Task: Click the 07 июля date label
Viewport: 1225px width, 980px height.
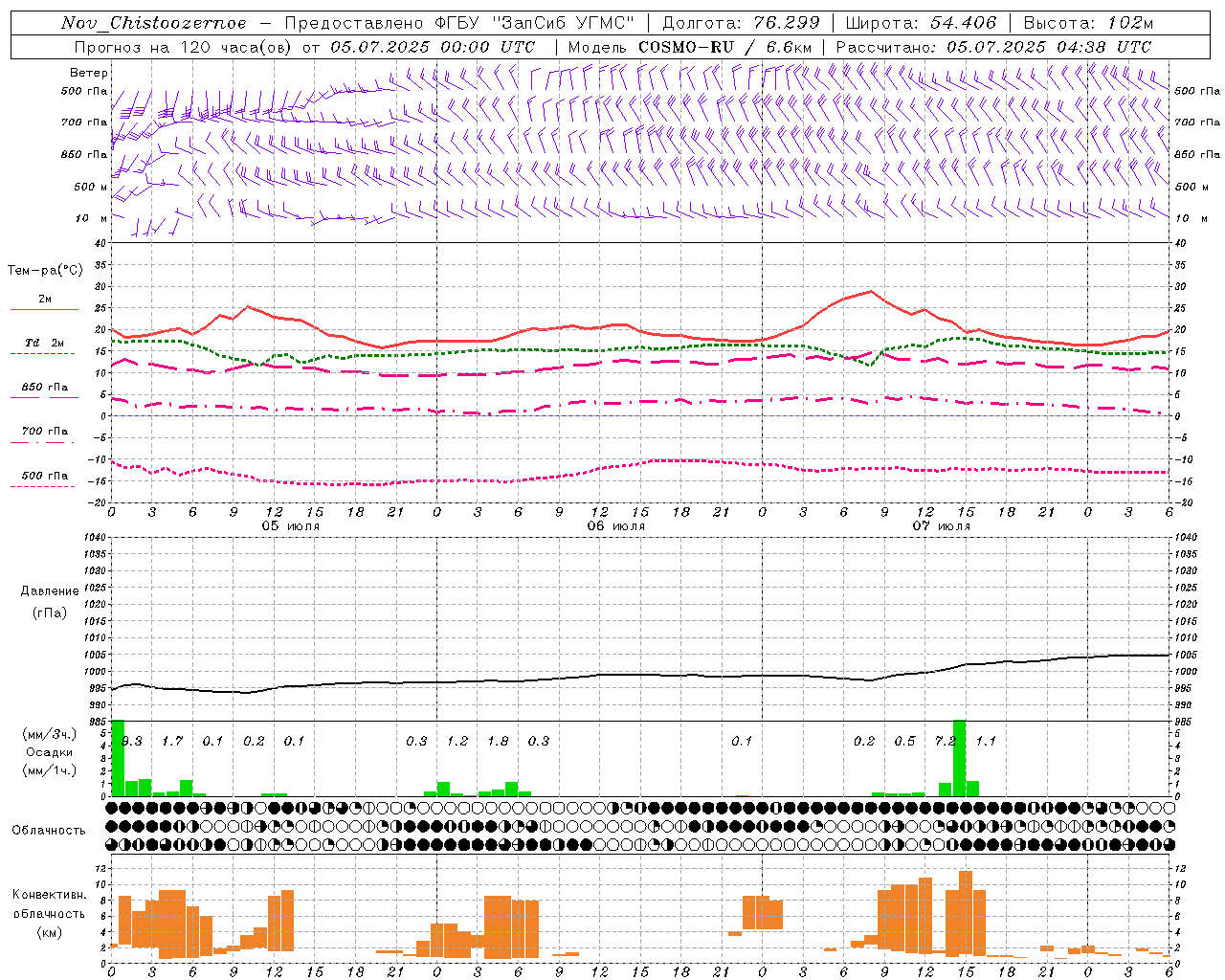Action: coord(942,526)
